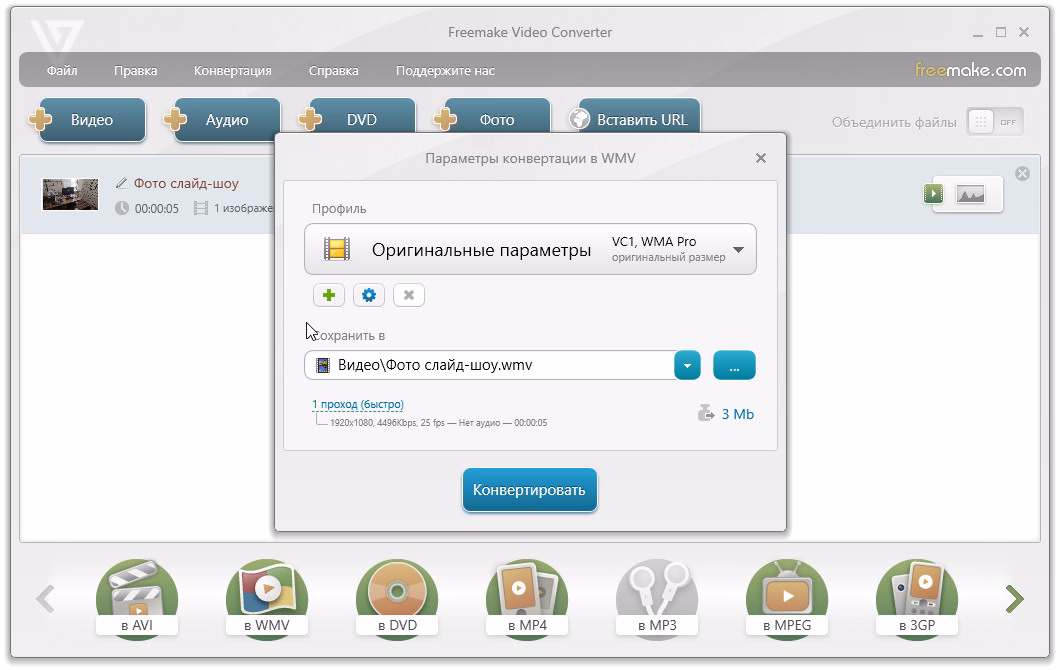Click the '1 проход (быстро)' link
This screenshot has width=1060, height=670.
[x=358, y=405]
